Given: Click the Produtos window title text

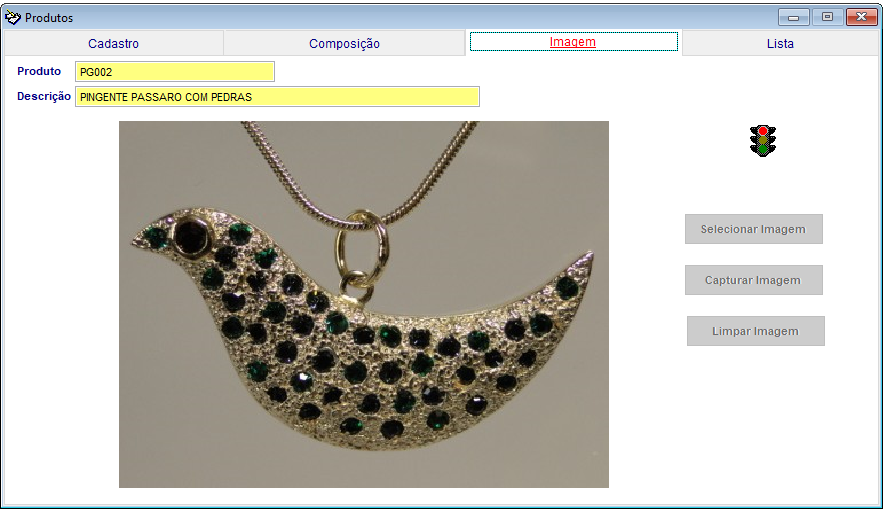Looking at the screenshot, I should [49, 18].
